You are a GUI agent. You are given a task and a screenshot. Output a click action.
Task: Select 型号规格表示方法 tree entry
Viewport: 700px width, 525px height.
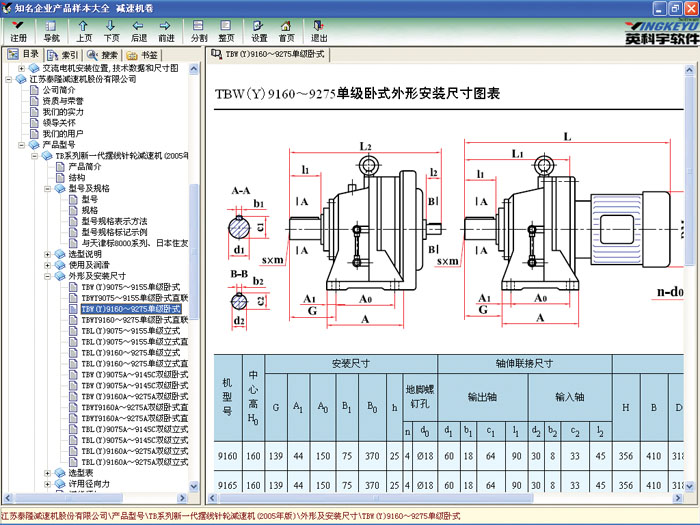pyautogui.click(x=113, y=221)
